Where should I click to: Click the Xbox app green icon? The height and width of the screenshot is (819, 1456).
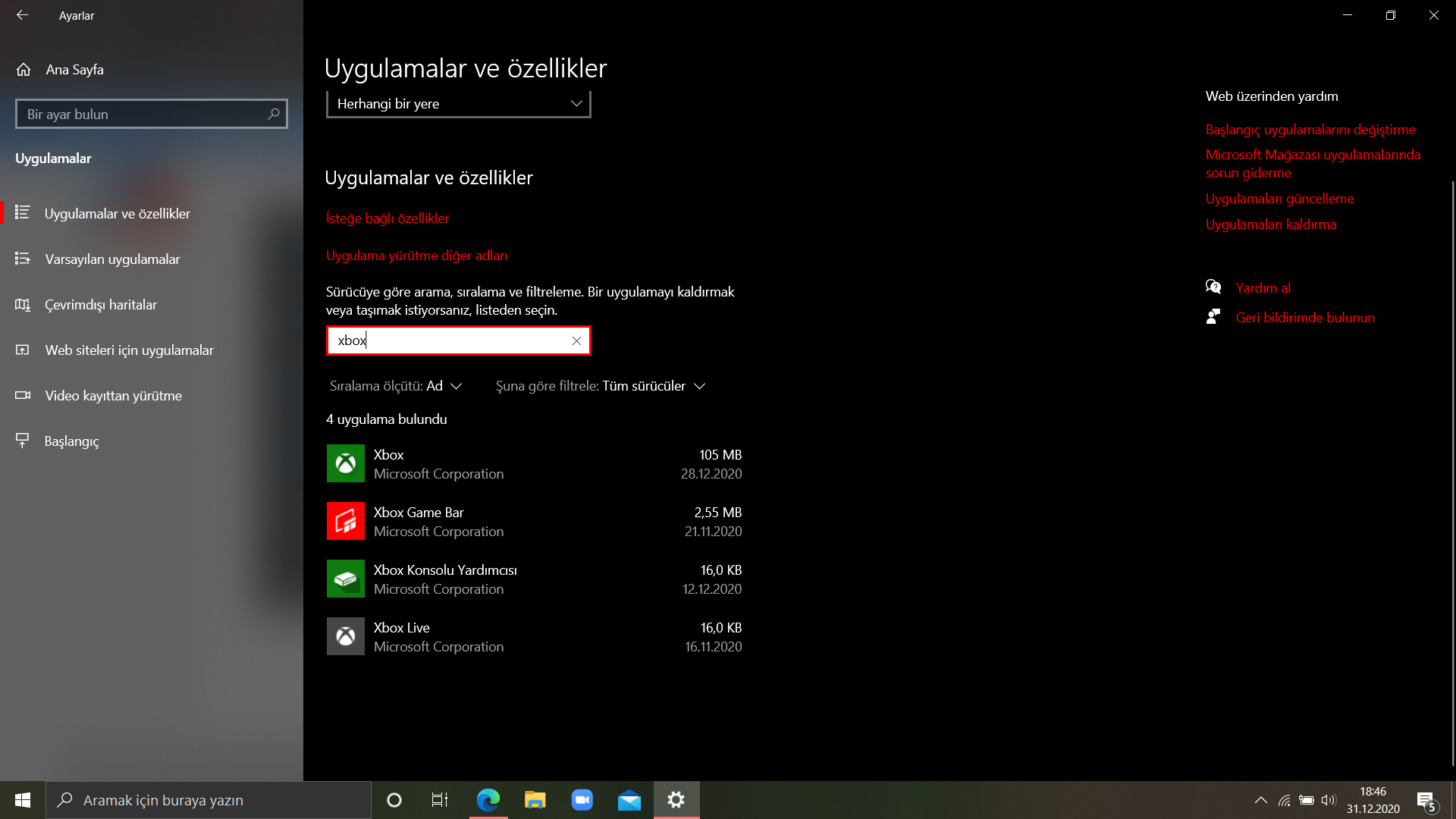[345, 463]
